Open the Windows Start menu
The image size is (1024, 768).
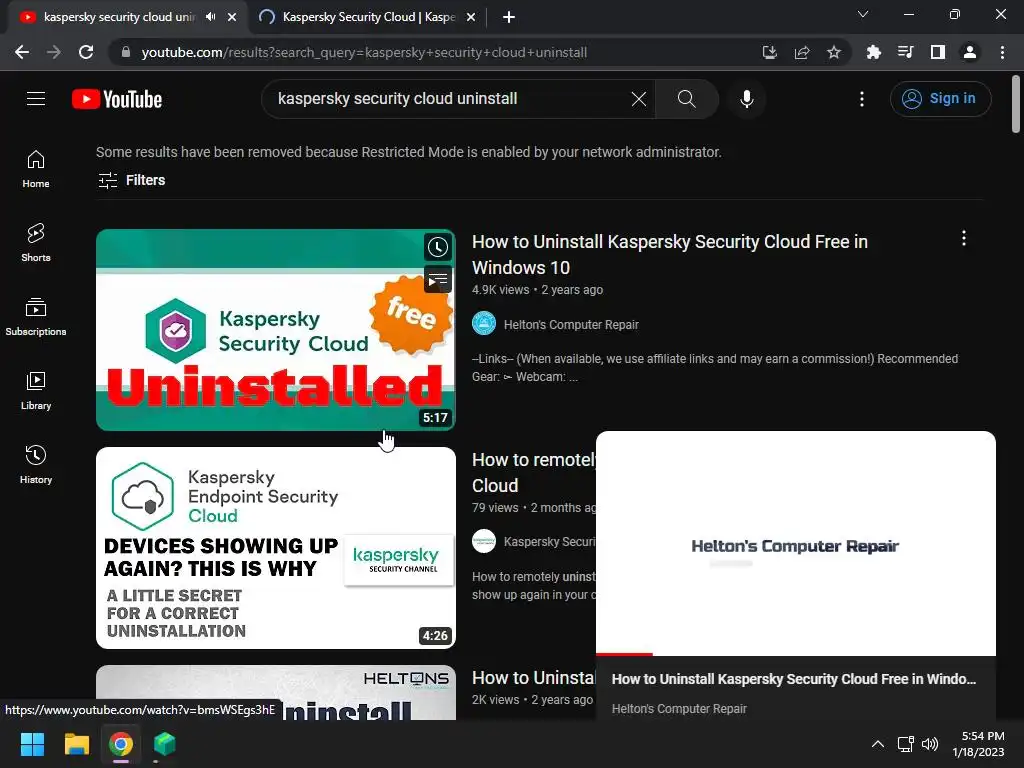pos(32,744)
